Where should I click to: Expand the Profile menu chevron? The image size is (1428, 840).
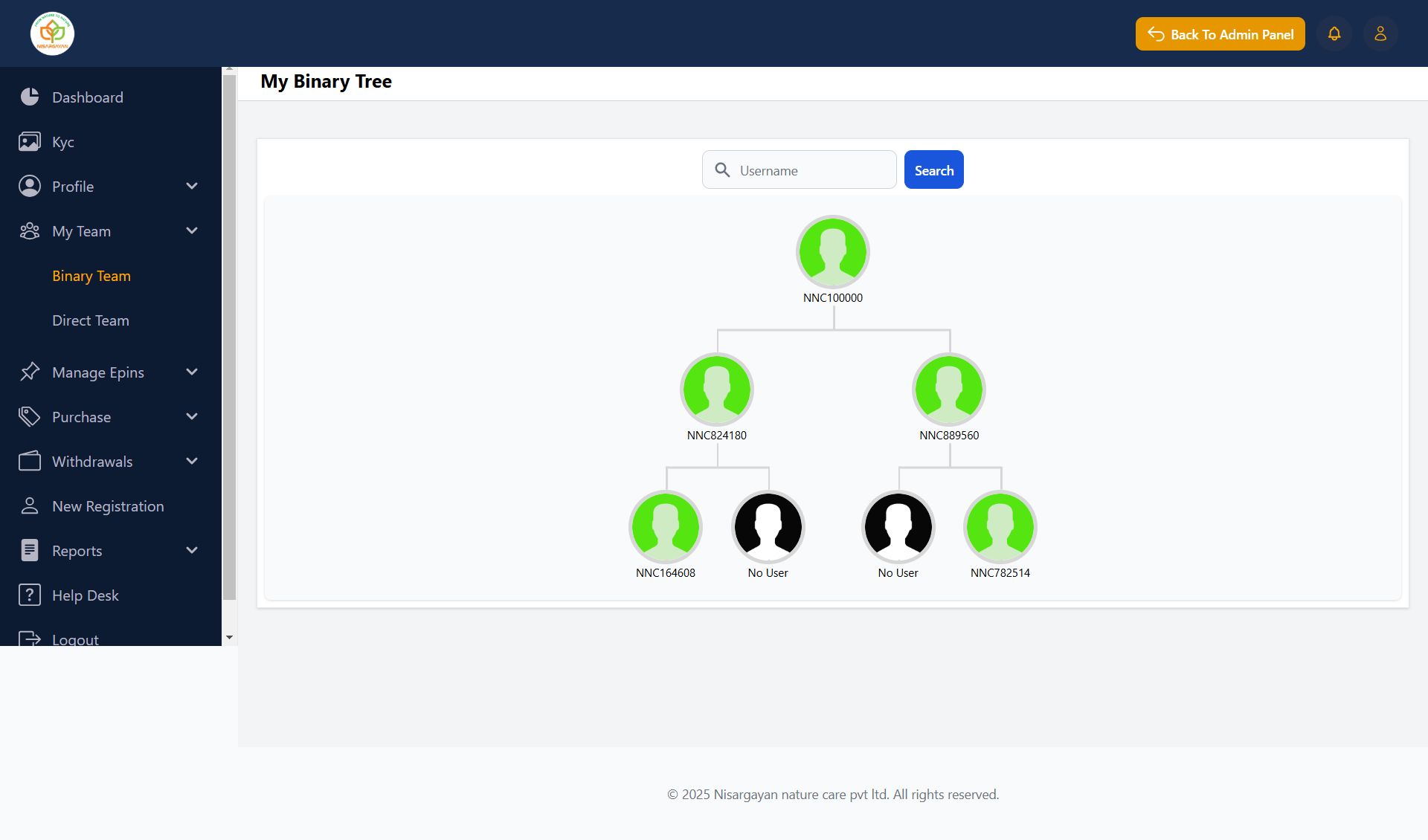pyautogui.click(x=192, y=187)
